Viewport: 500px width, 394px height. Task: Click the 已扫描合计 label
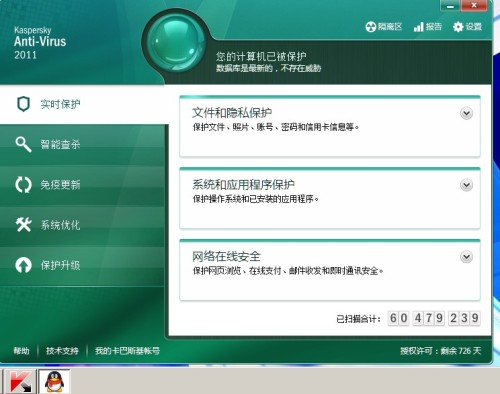coord(358,319)
